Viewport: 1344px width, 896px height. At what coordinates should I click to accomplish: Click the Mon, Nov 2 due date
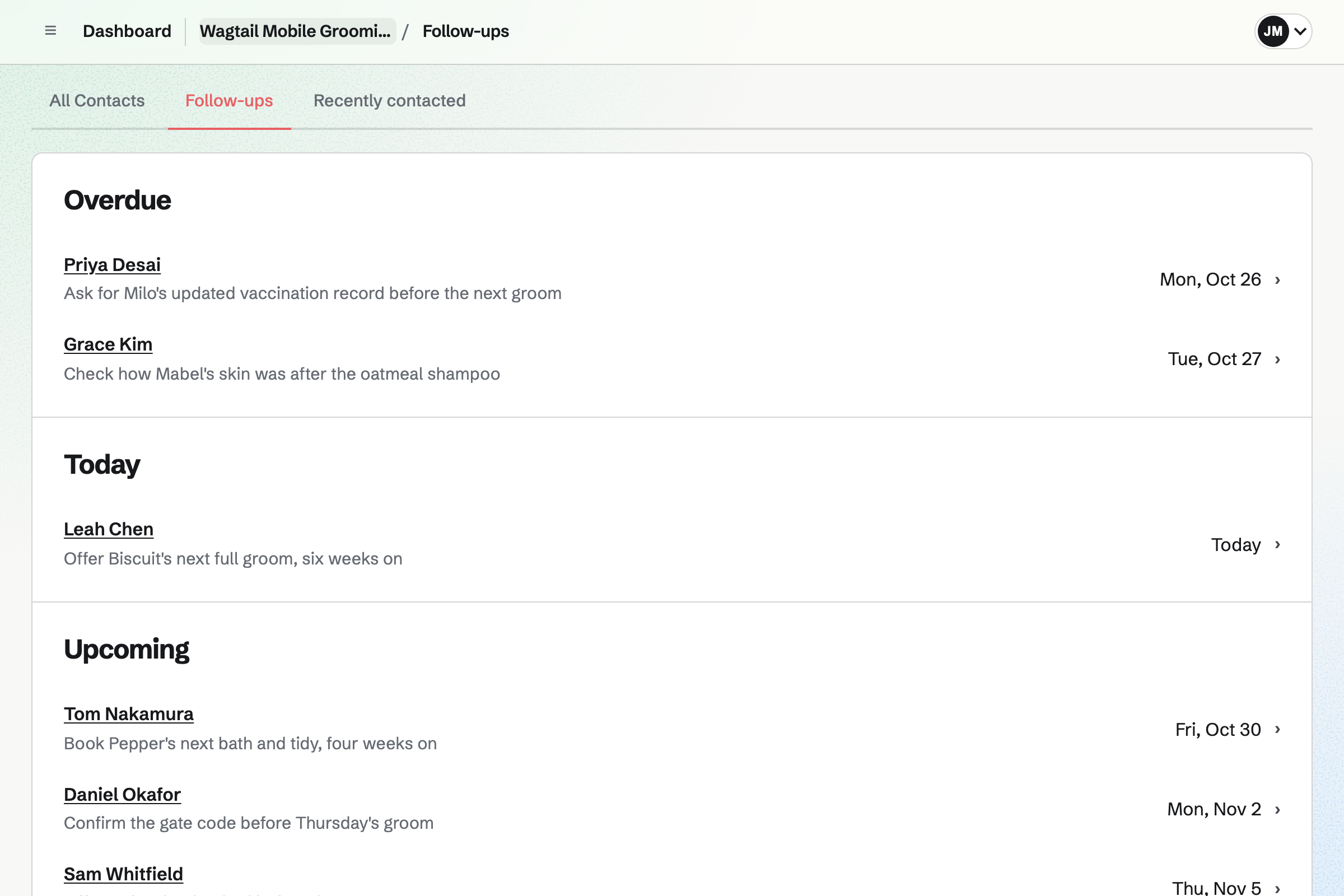1214,809
